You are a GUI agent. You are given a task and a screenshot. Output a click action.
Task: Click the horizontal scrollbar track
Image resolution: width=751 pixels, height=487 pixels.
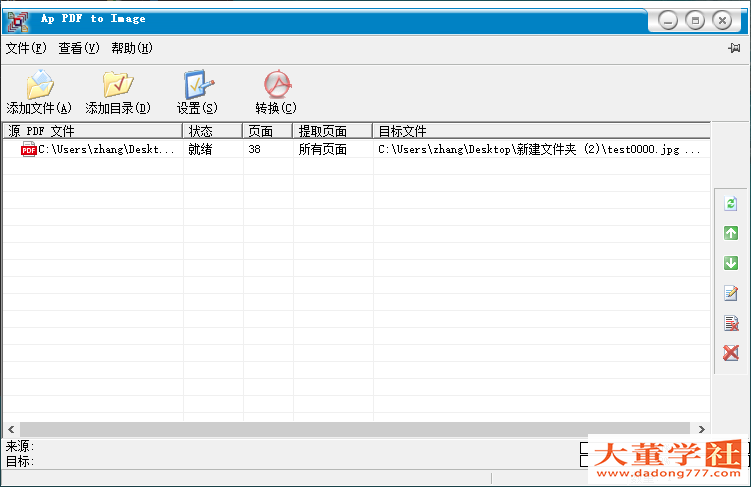point(354,429)
